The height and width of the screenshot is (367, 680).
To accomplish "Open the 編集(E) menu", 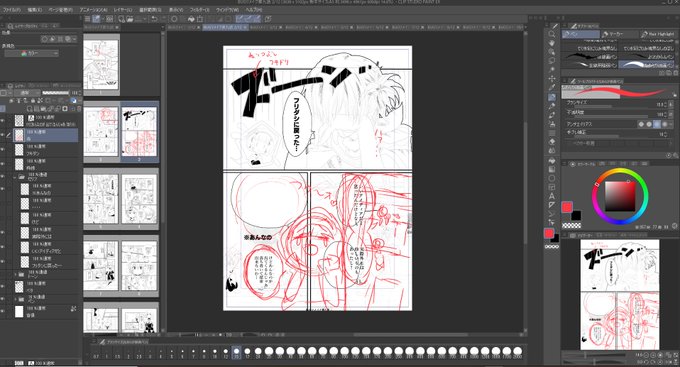I will (x=35, y=9).
